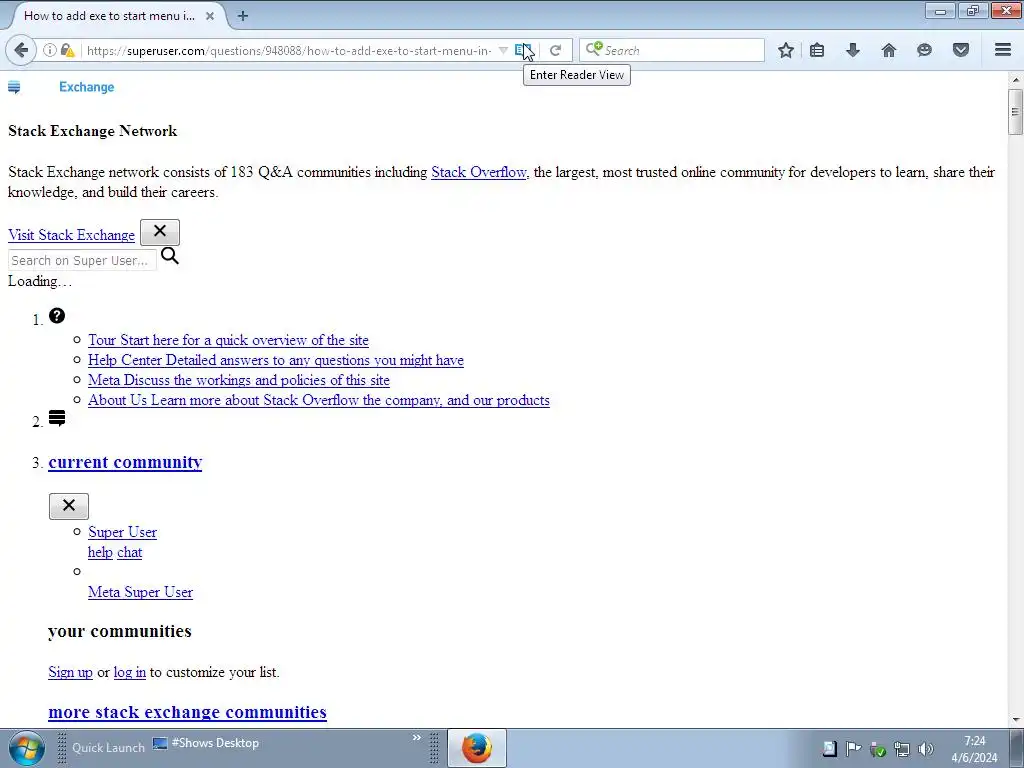
Task: Open site identity info icon in address bar
Action: (50, 50)
